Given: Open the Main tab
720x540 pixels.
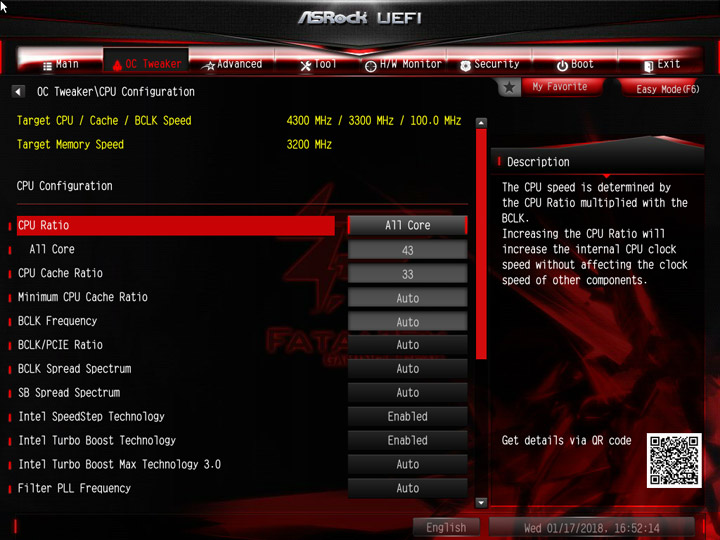Looking at the screenshot, I should (61, 64).
